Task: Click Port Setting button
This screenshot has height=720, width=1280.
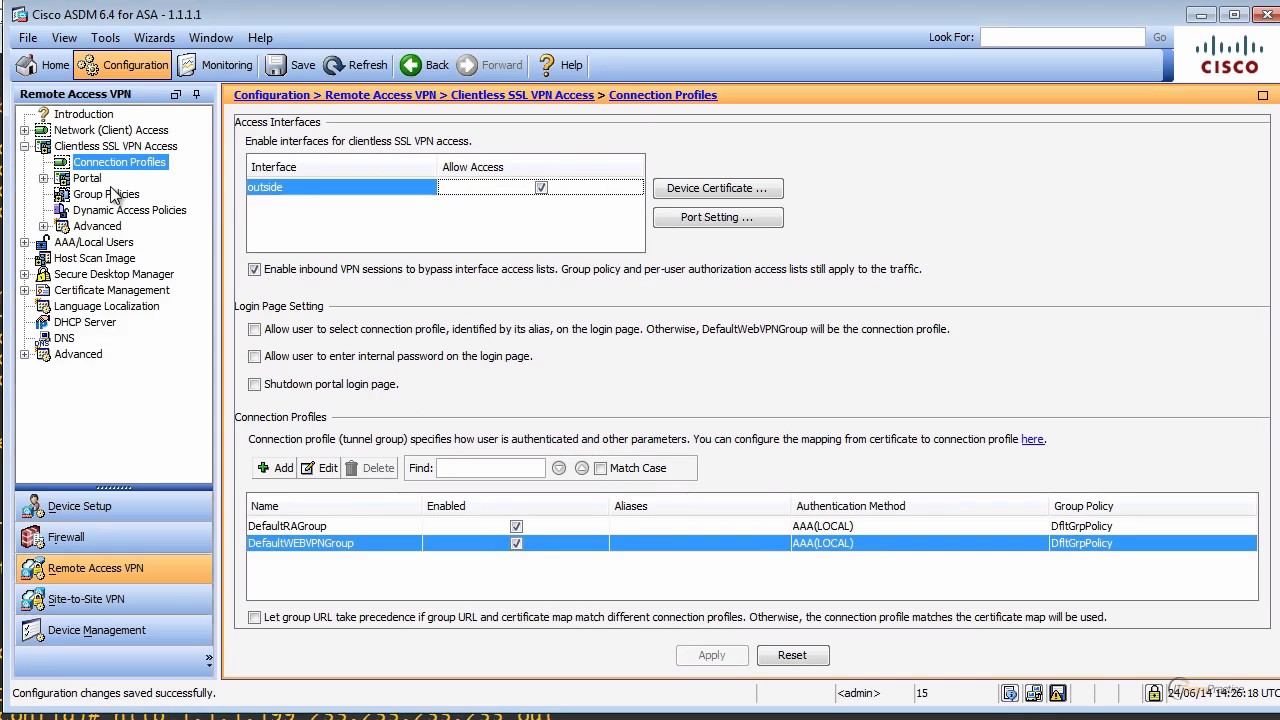Action: pyautogui.click(x=718, y=217)
